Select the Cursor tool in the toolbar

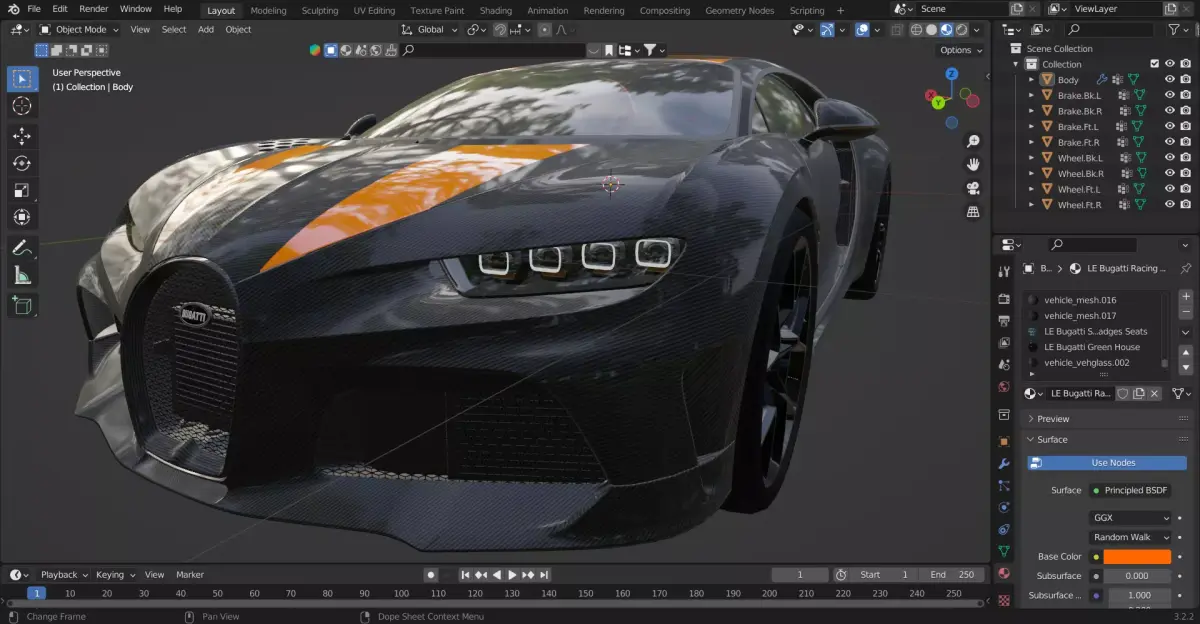(x=22, y=106)
